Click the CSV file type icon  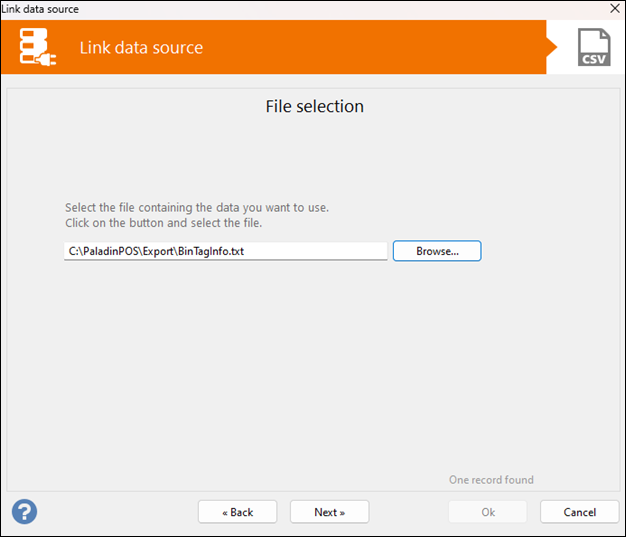pos(594,47)
